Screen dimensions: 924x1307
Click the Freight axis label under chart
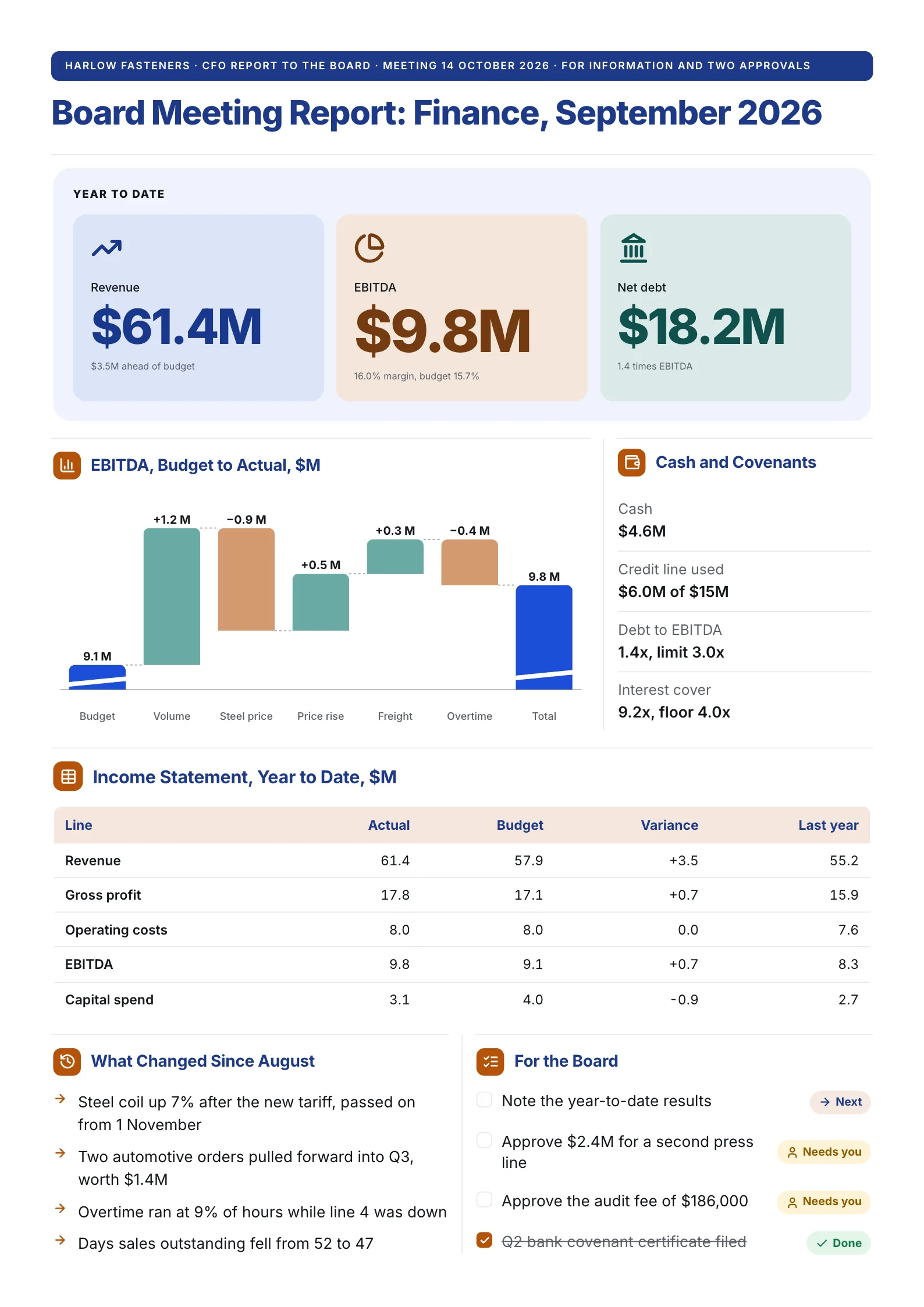395,716
